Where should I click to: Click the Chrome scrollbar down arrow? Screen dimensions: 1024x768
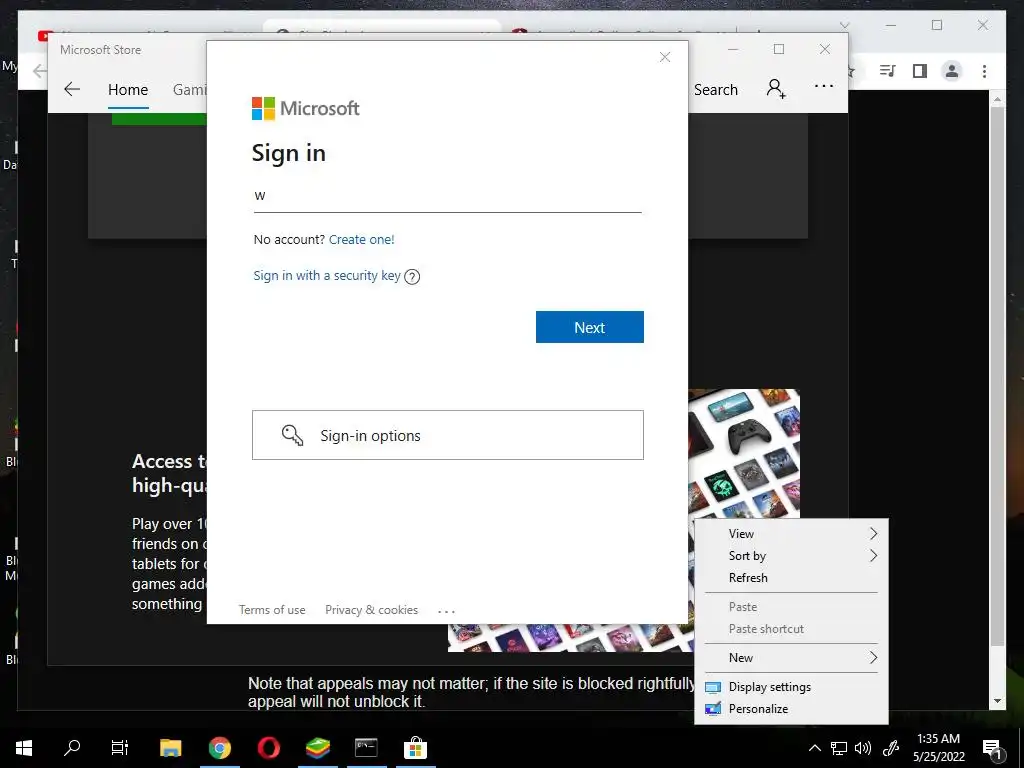click(997, 701)
